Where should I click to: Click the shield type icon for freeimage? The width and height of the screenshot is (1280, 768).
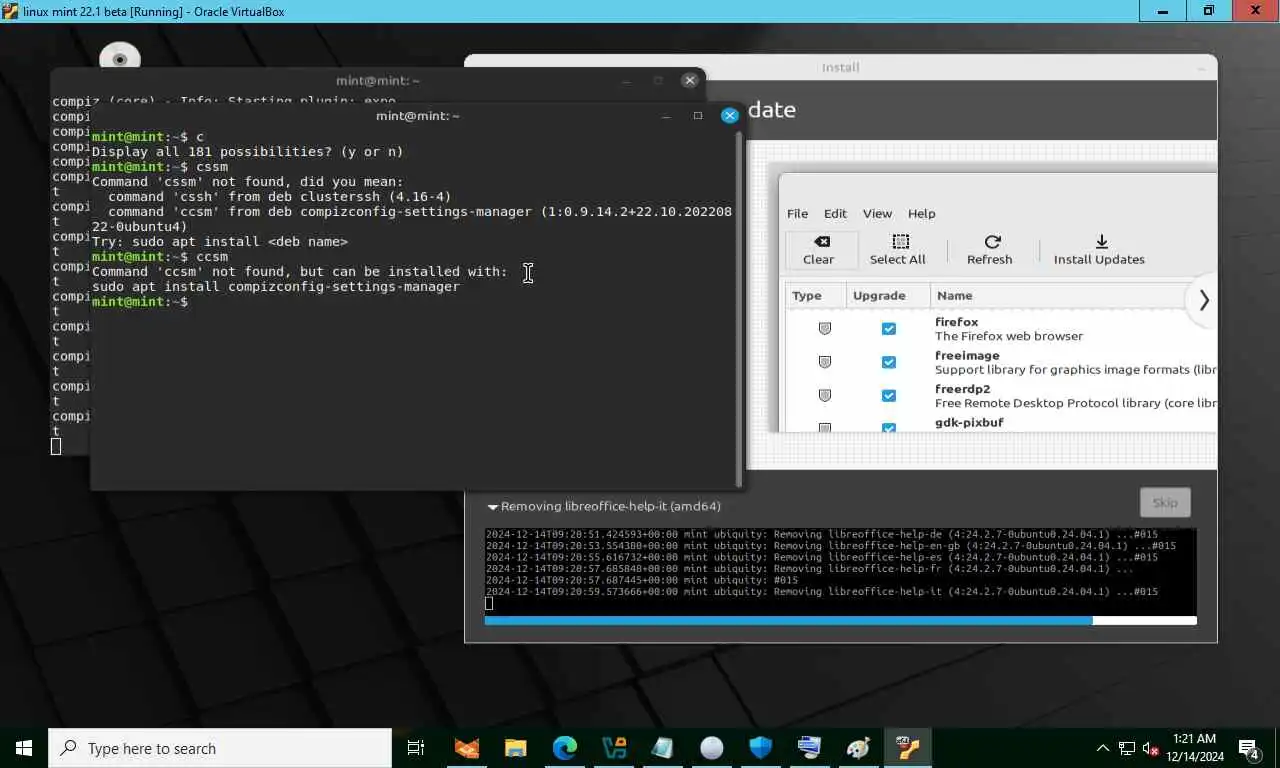click(825, 362)
